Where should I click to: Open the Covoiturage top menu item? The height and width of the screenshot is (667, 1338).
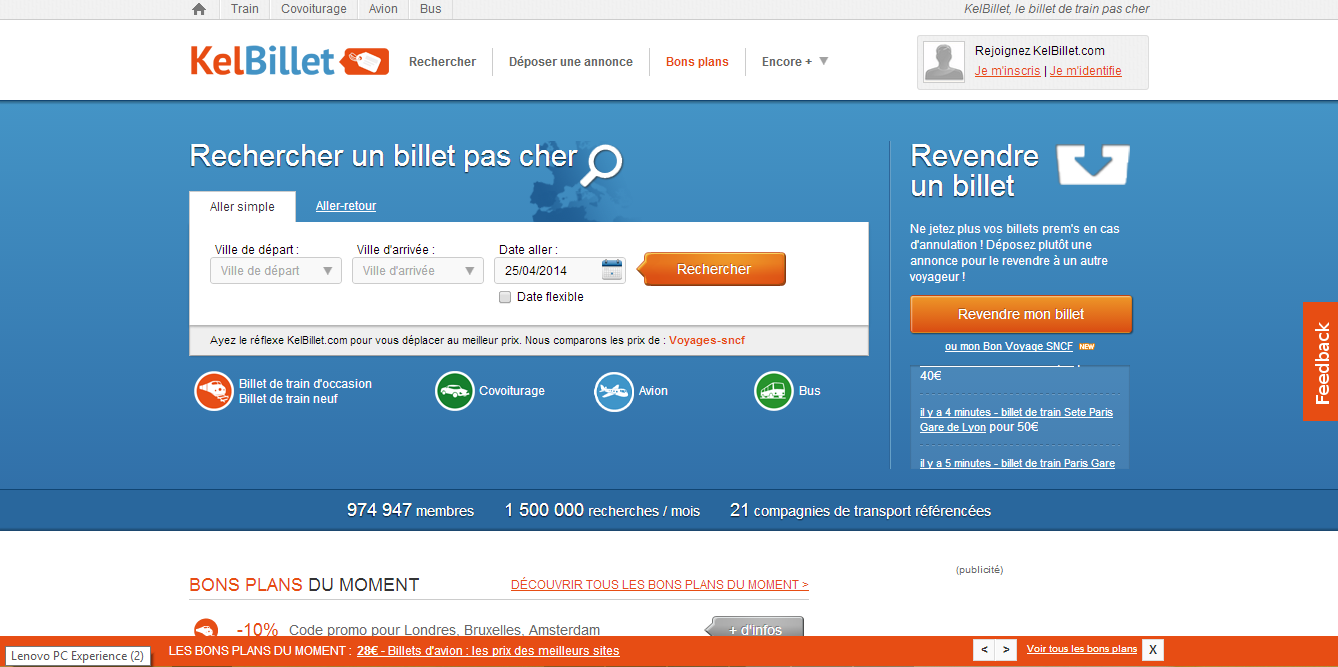click(314, 9)
